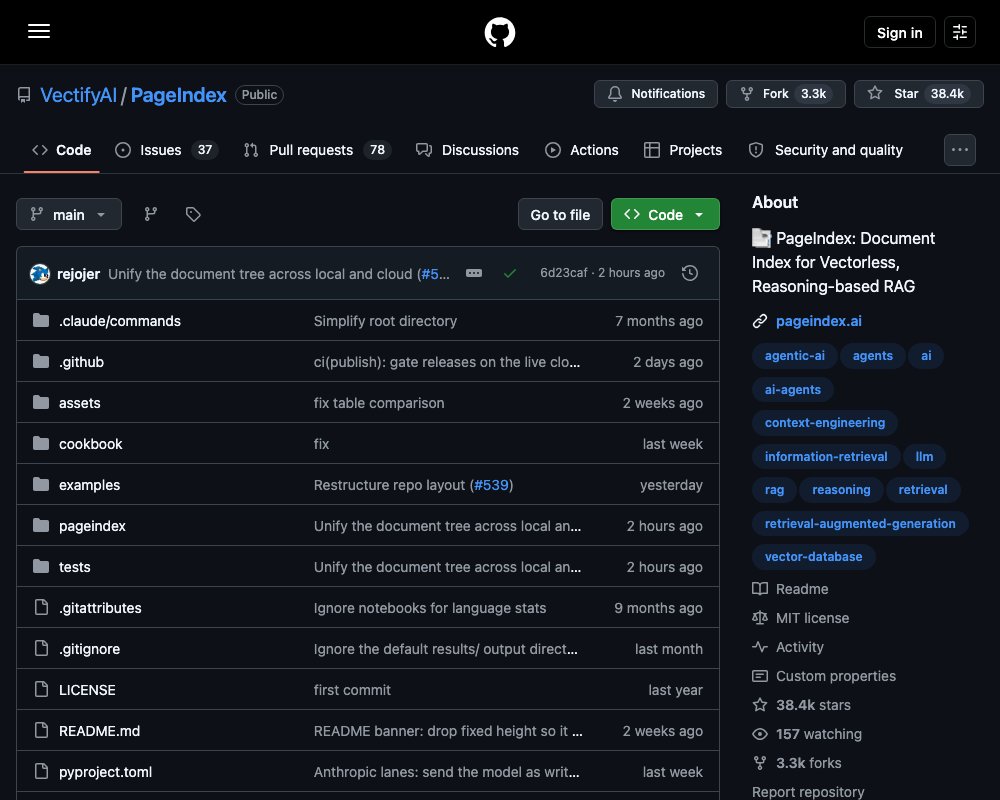
Task: Click the Report repository link
Action: [808, 792]
